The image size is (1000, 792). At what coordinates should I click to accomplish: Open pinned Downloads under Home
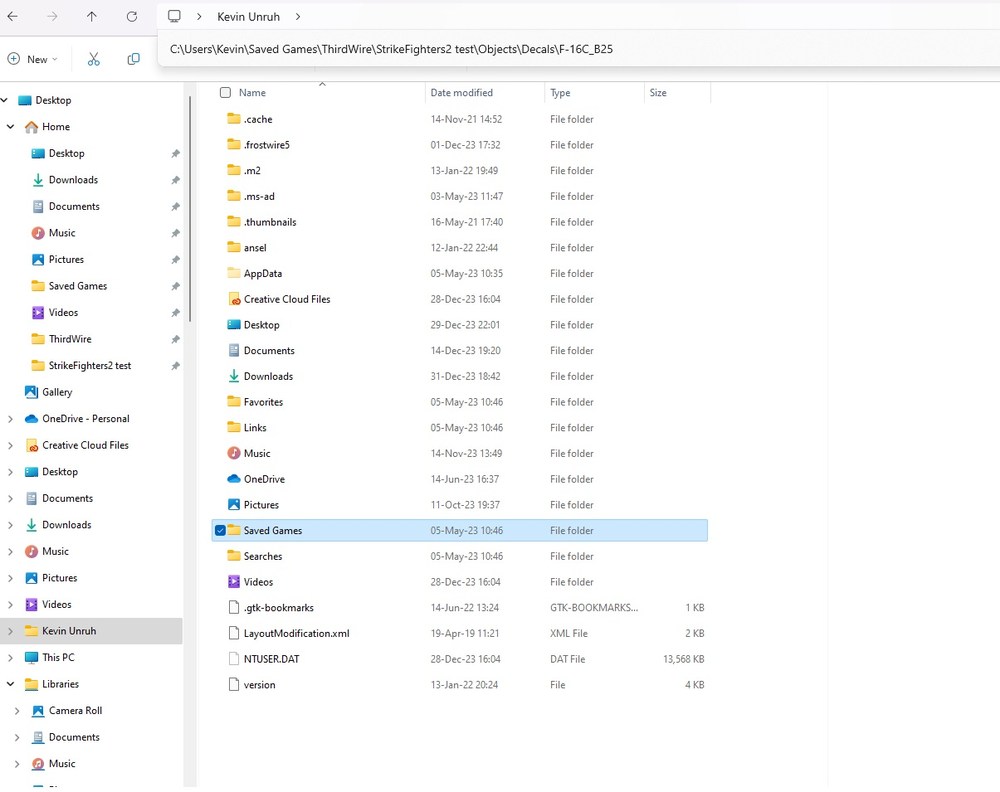pos(73,180)
